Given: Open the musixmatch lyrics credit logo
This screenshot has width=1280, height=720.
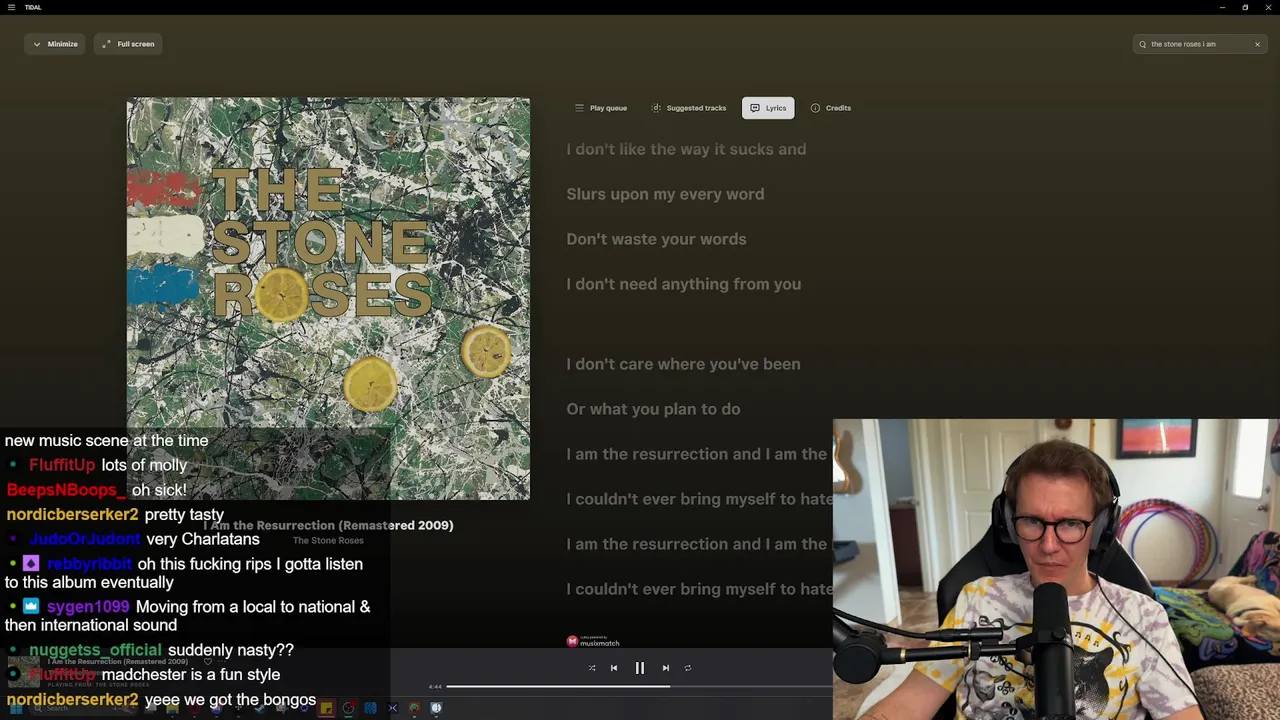Looking at the screenshot, I should coord(593,641).
